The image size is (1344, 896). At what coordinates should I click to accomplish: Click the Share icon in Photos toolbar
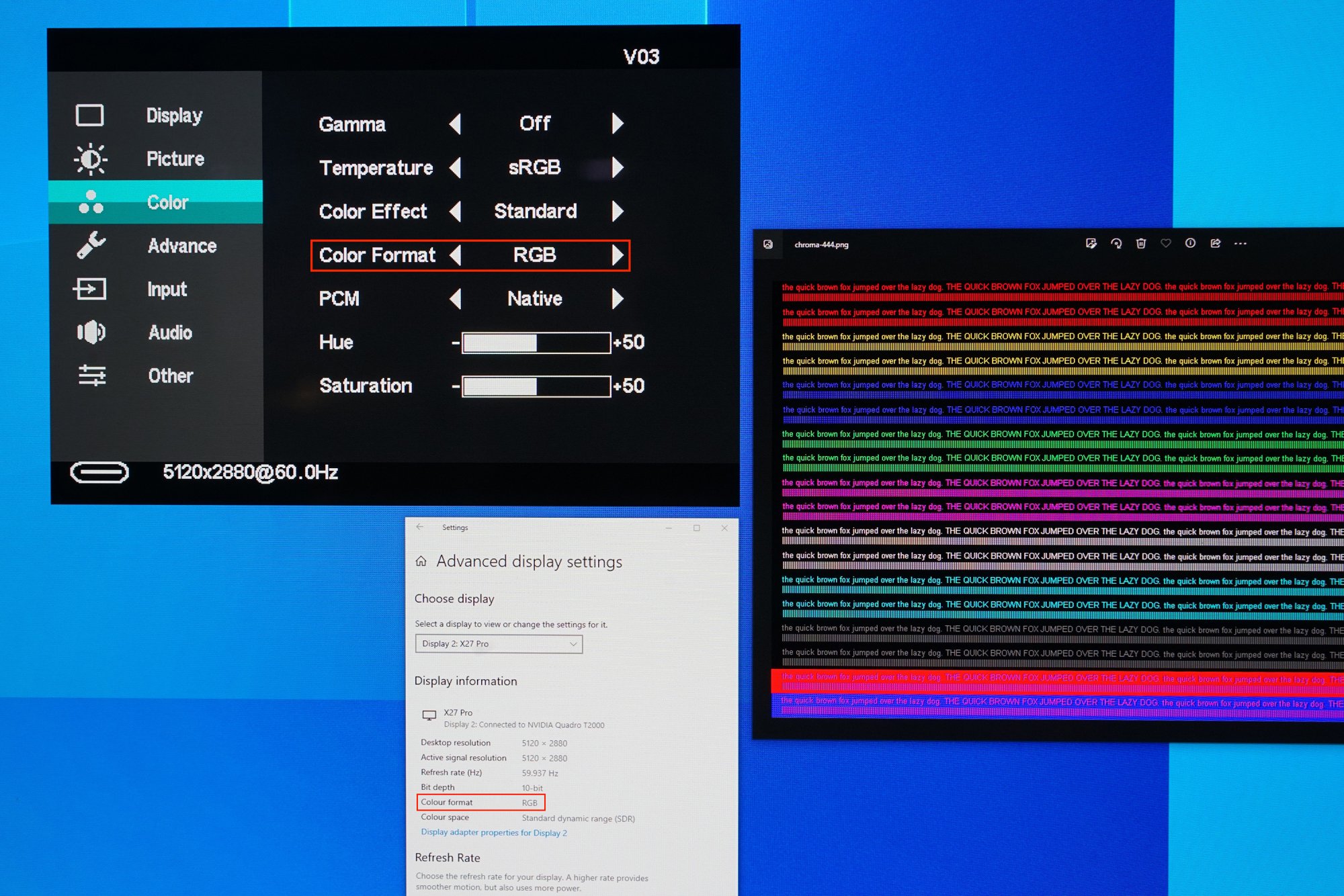[x=1215, y=244]
